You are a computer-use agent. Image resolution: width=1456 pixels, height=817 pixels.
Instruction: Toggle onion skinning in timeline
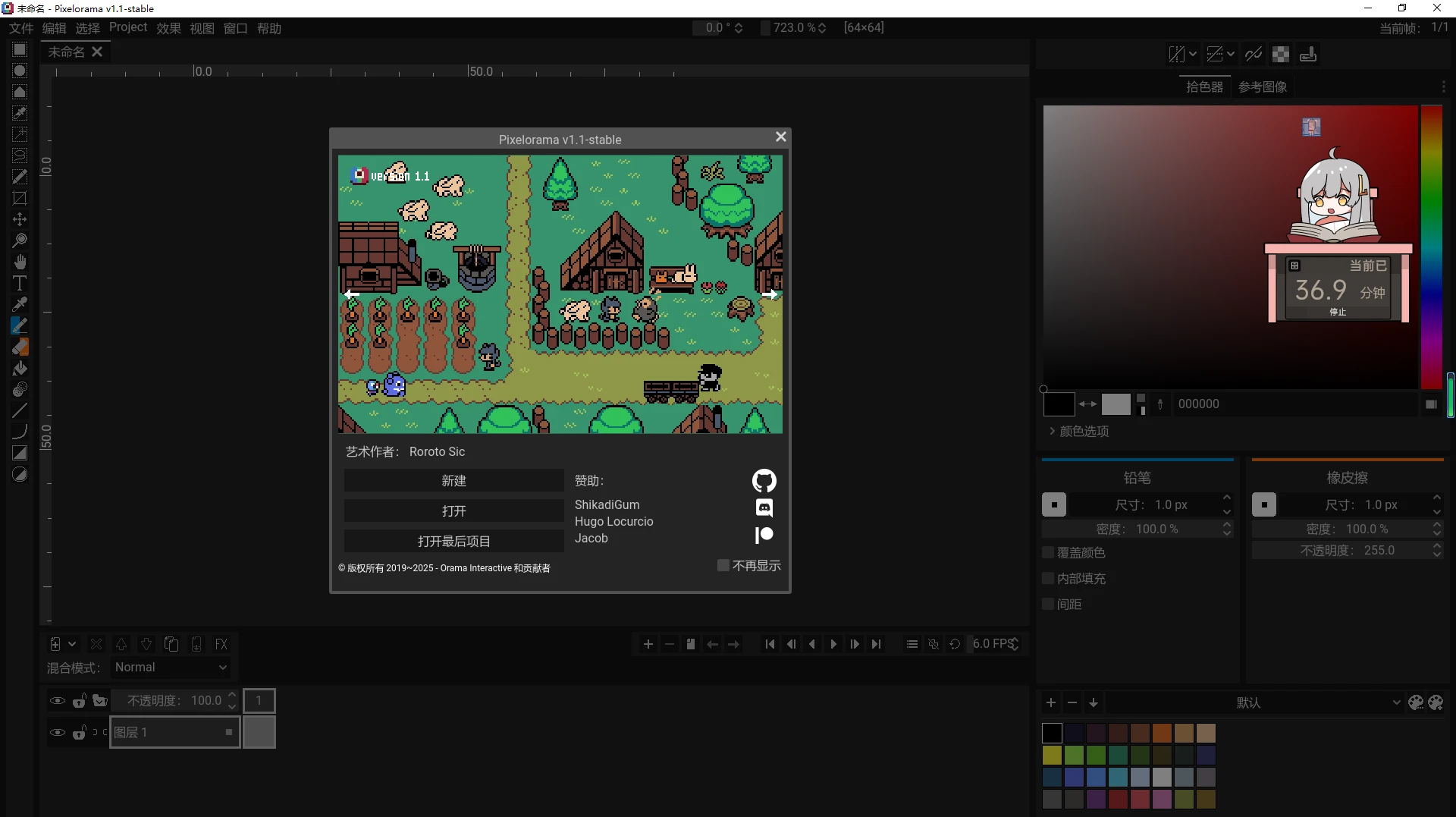[934, 644]
